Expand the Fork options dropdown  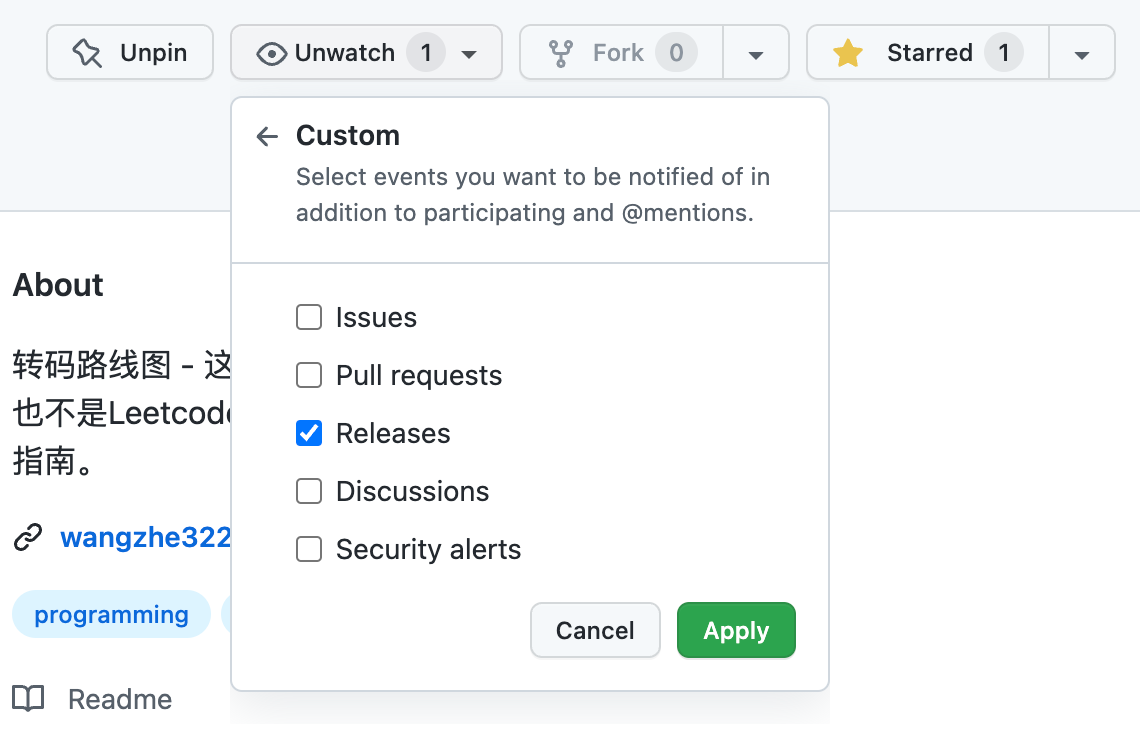point(756,54)
